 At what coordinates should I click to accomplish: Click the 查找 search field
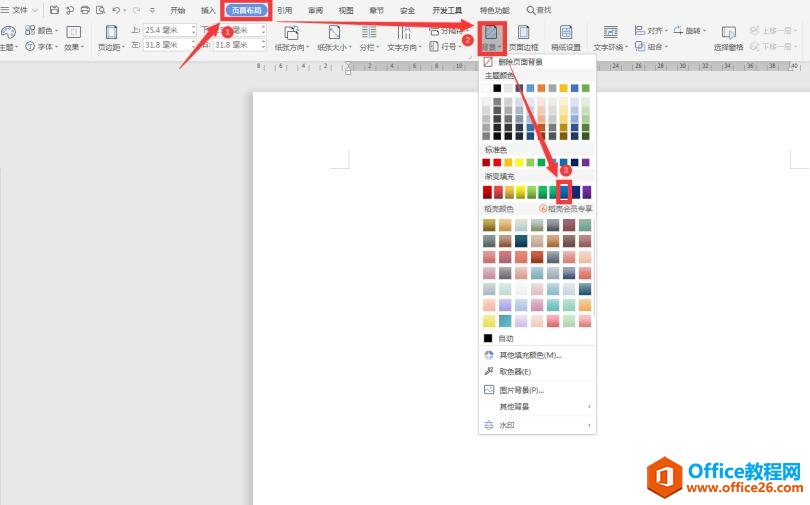538,10
